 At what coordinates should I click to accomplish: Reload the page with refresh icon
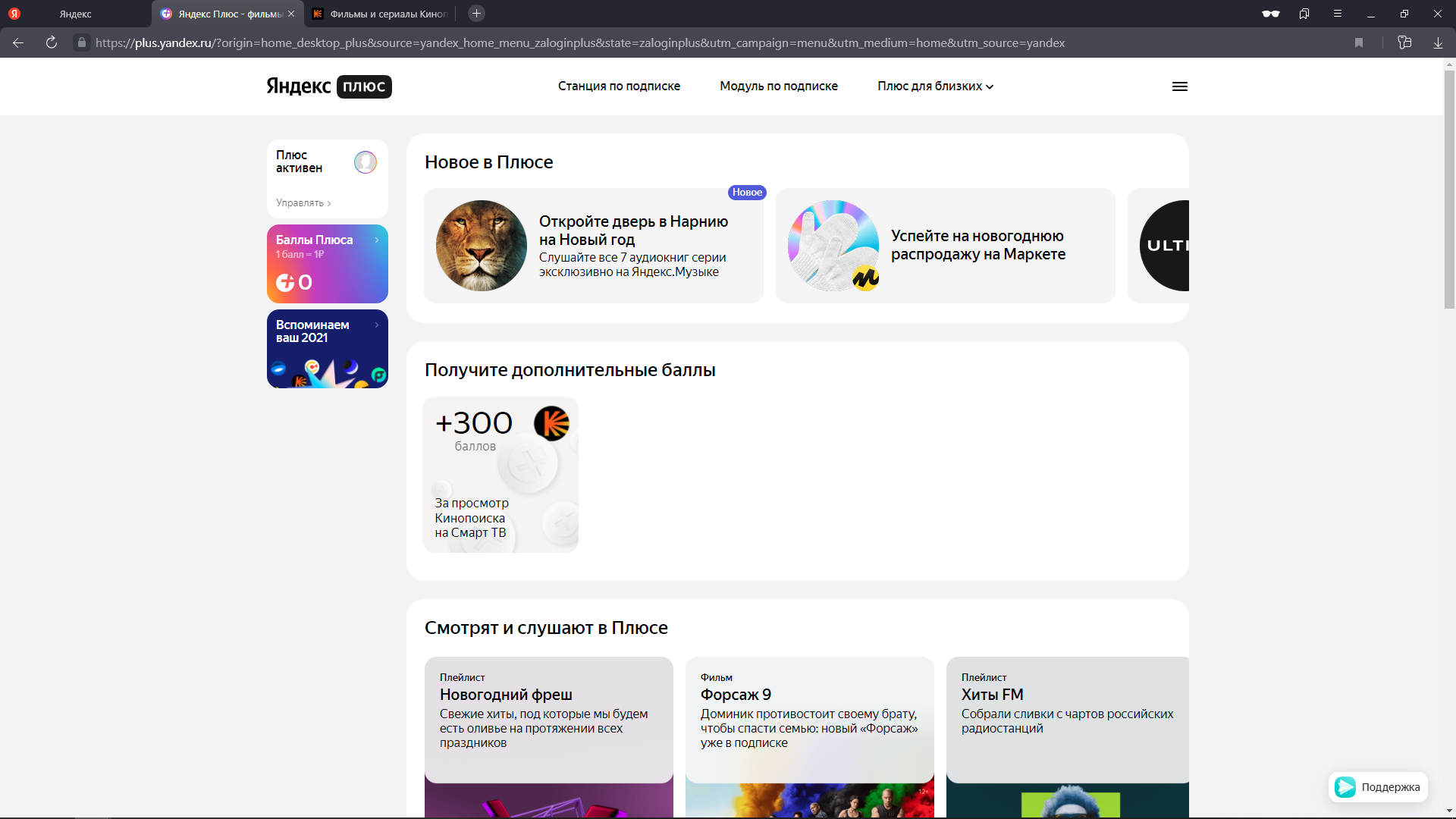coord(52,43)
